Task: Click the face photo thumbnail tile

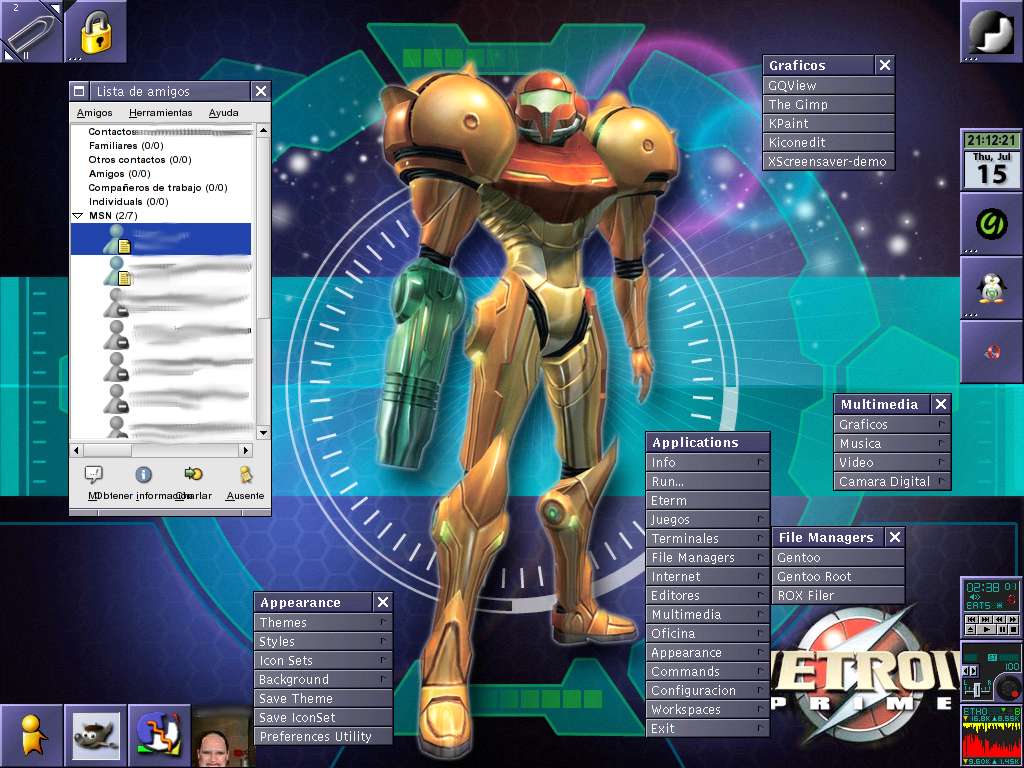Action: click(x=223, y=736)
